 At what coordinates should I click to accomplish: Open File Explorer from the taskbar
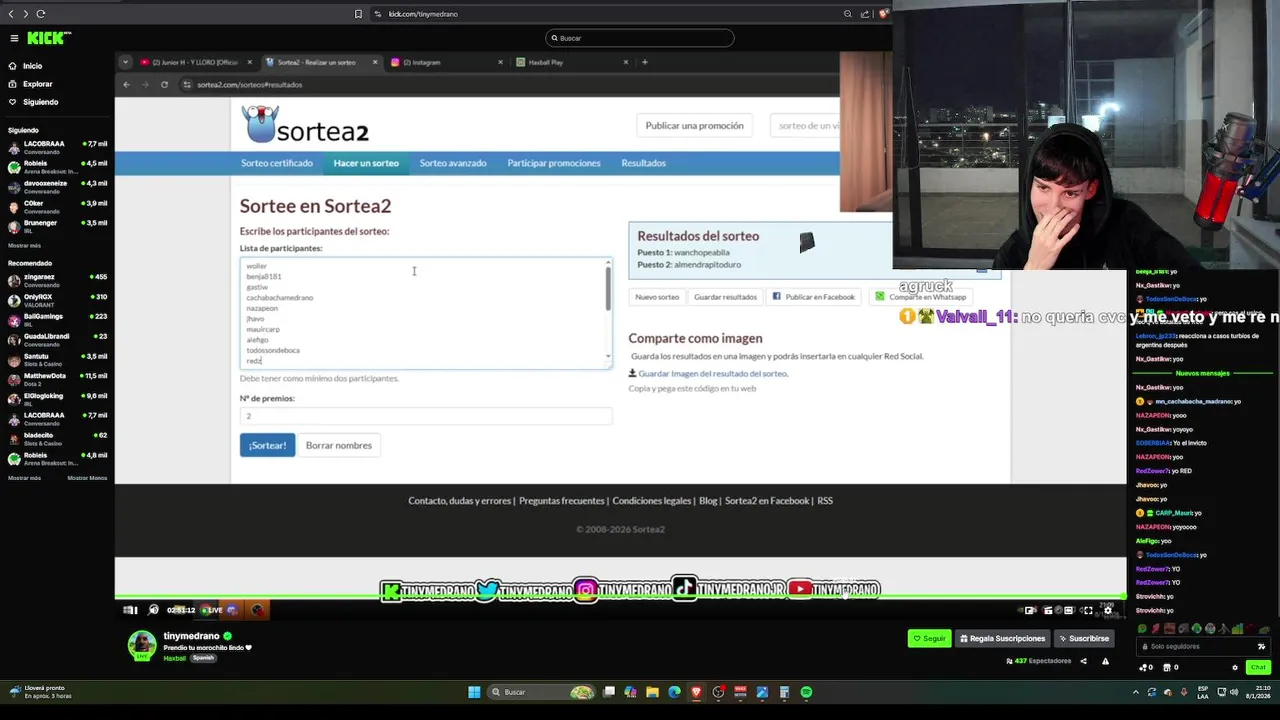click(x=652, y=692)
